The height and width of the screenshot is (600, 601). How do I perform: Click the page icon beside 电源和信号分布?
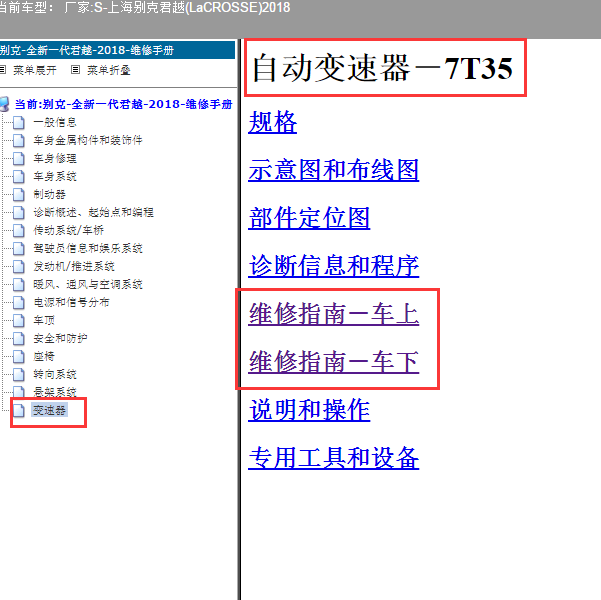[x=18, y=303]
